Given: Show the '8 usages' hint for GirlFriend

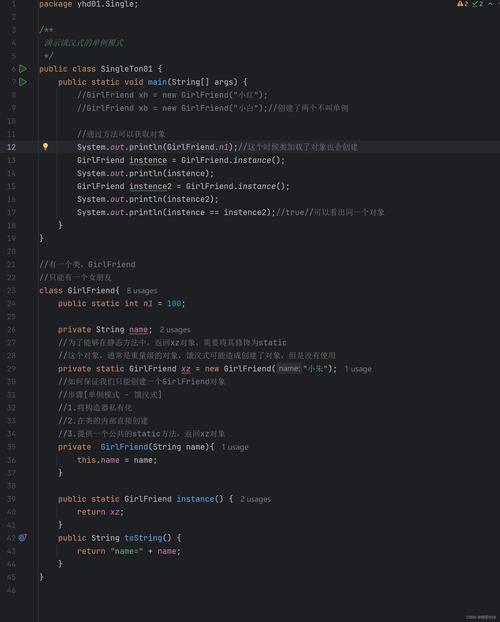Looking at the screenshot, I should pyautogui.click(x=142, y=291).
